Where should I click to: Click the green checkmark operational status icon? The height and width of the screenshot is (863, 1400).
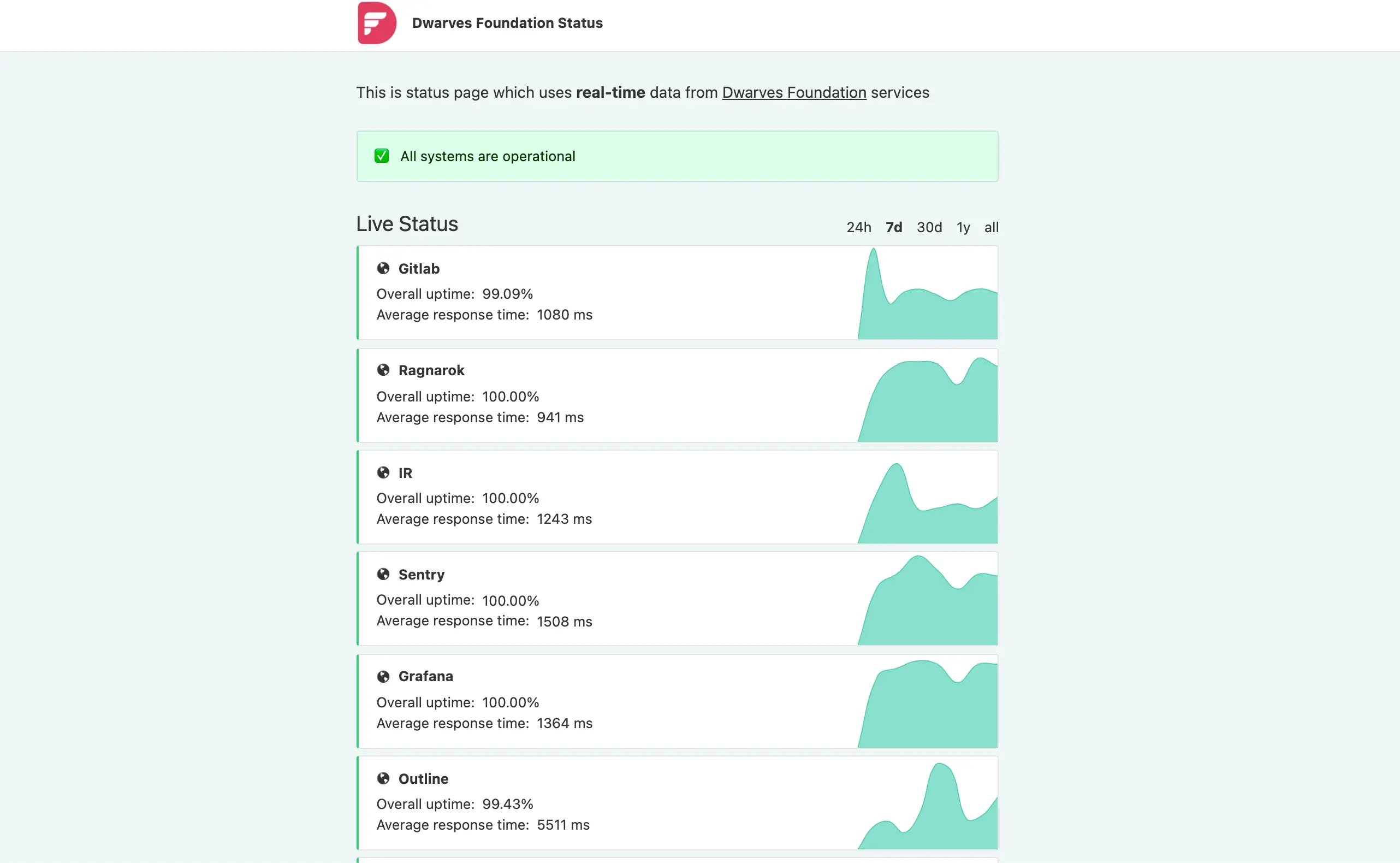382,156
